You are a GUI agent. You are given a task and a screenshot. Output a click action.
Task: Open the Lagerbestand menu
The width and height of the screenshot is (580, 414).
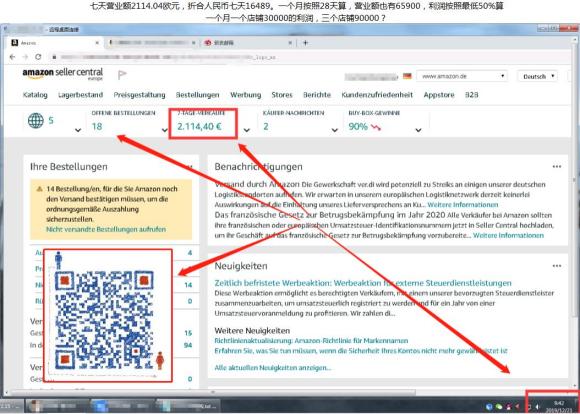[80, 95]
